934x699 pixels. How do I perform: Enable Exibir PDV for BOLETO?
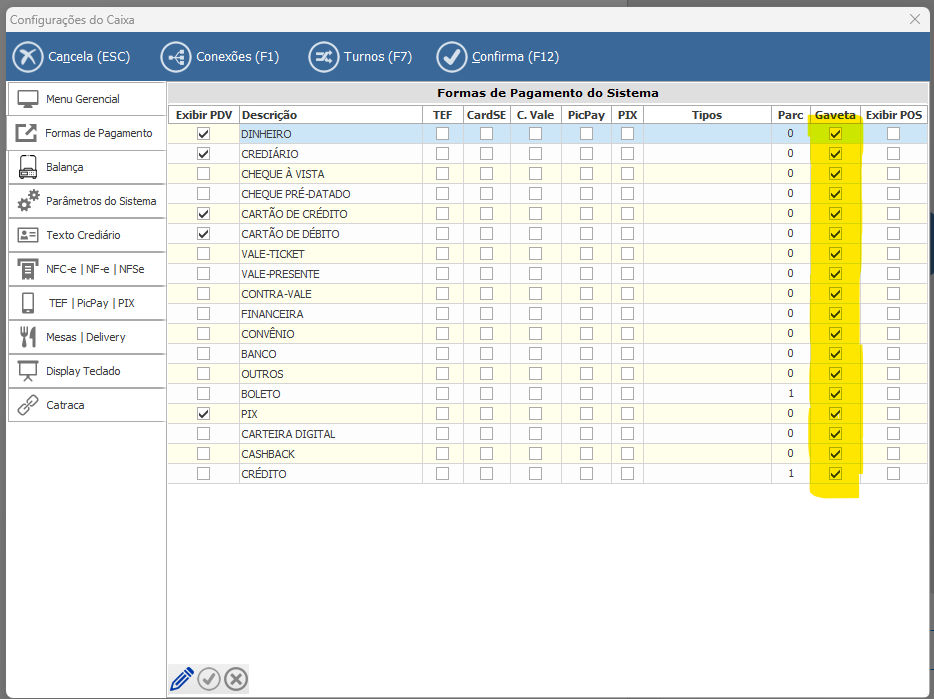(x=204, y=394)
